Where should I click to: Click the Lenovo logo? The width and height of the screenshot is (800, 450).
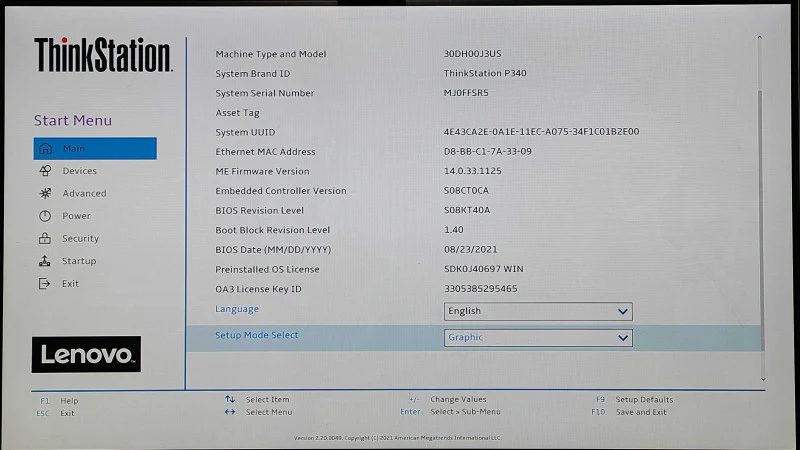(86, 354)
